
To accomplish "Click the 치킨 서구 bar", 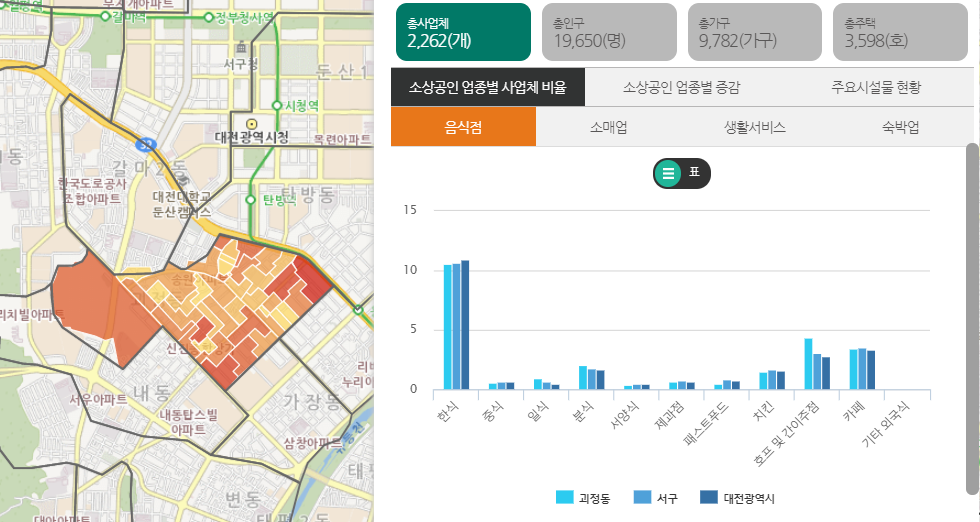I will coord(772,380).
